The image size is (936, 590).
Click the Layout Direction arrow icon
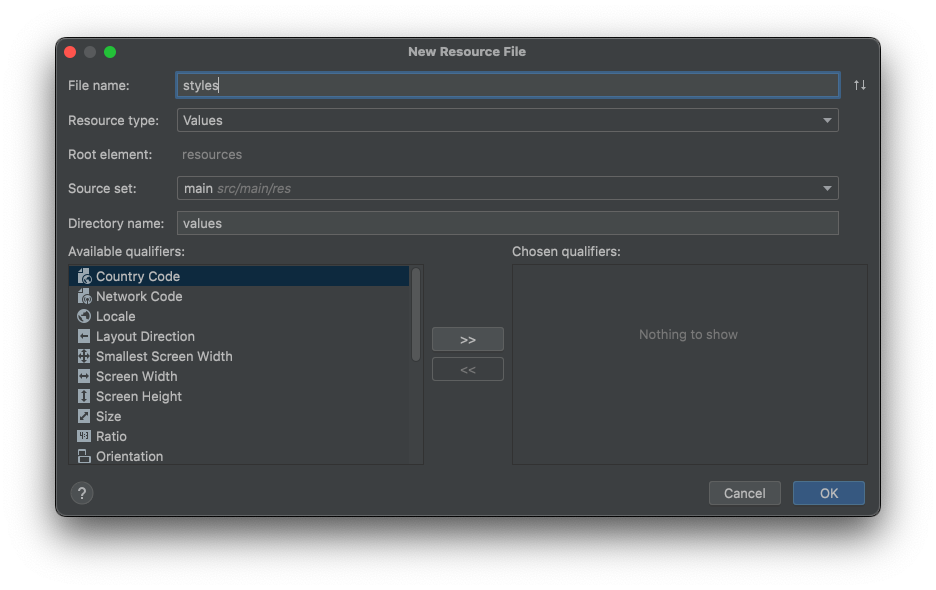(x=84, y=336)
